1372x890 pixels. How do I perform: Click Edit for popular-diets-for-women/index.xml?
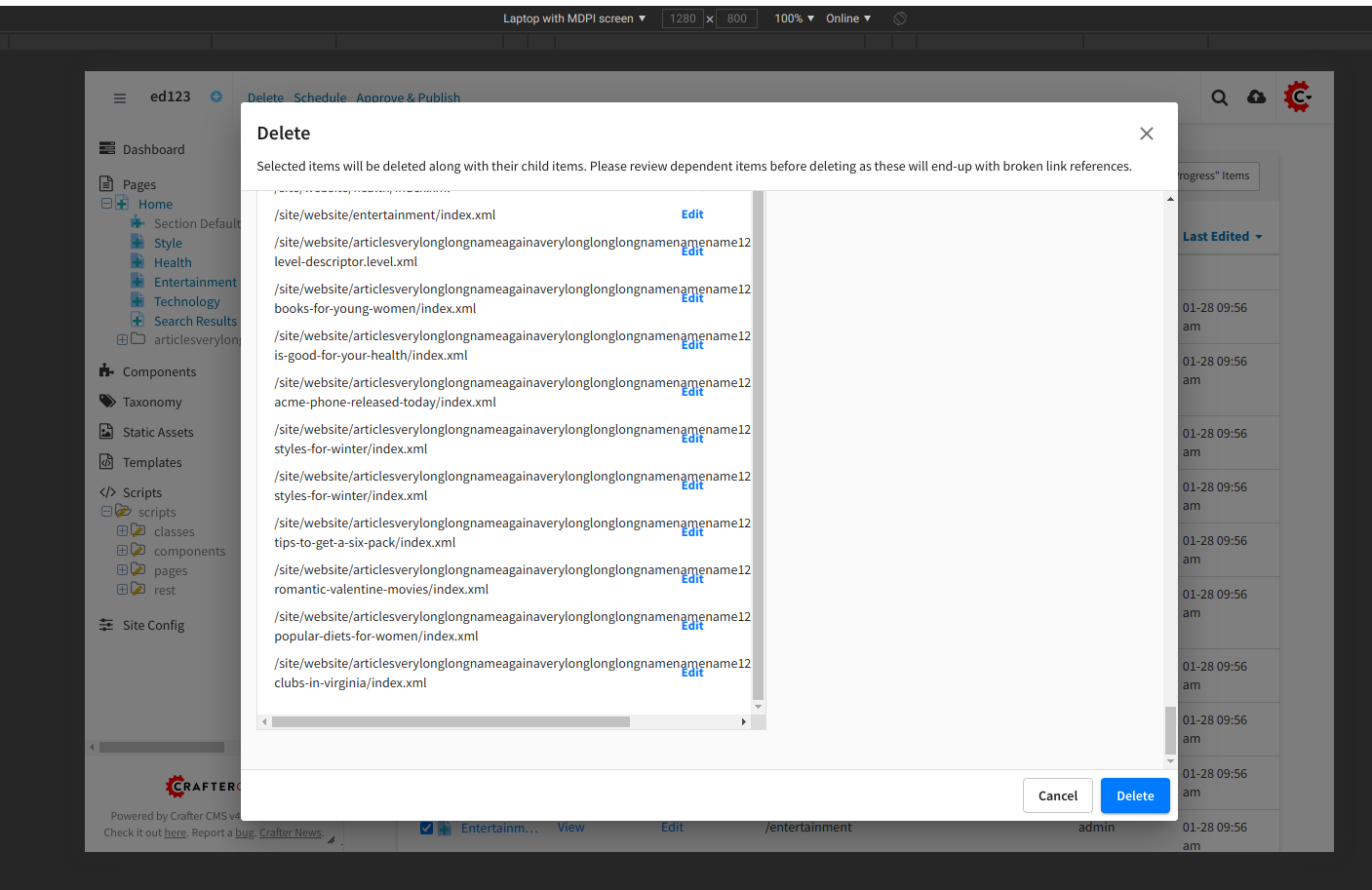[692, 626]
